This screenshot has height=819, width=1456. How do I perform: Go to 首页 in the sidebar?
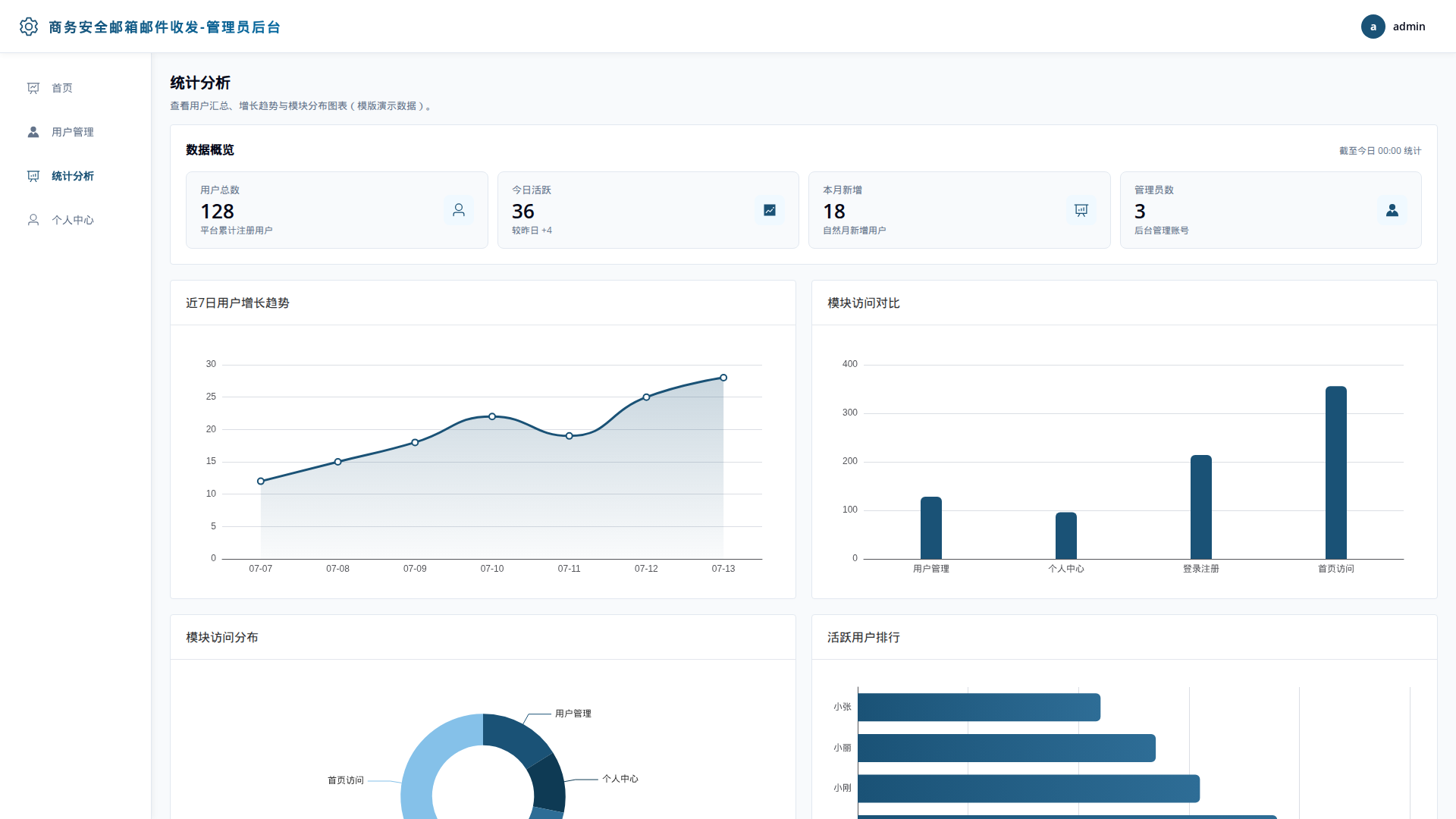tap(76, 88)
